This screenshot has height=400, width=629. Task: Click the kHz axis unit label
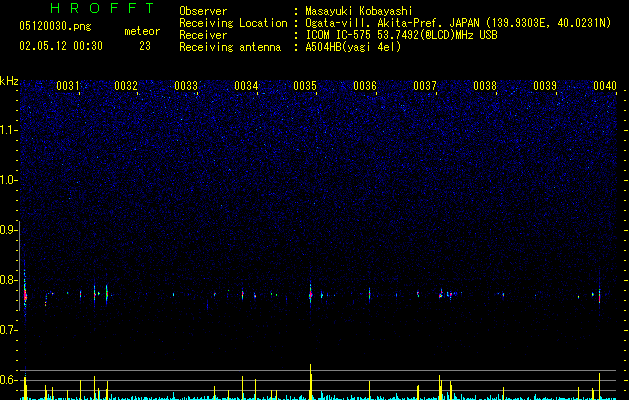tap(9, 81)
